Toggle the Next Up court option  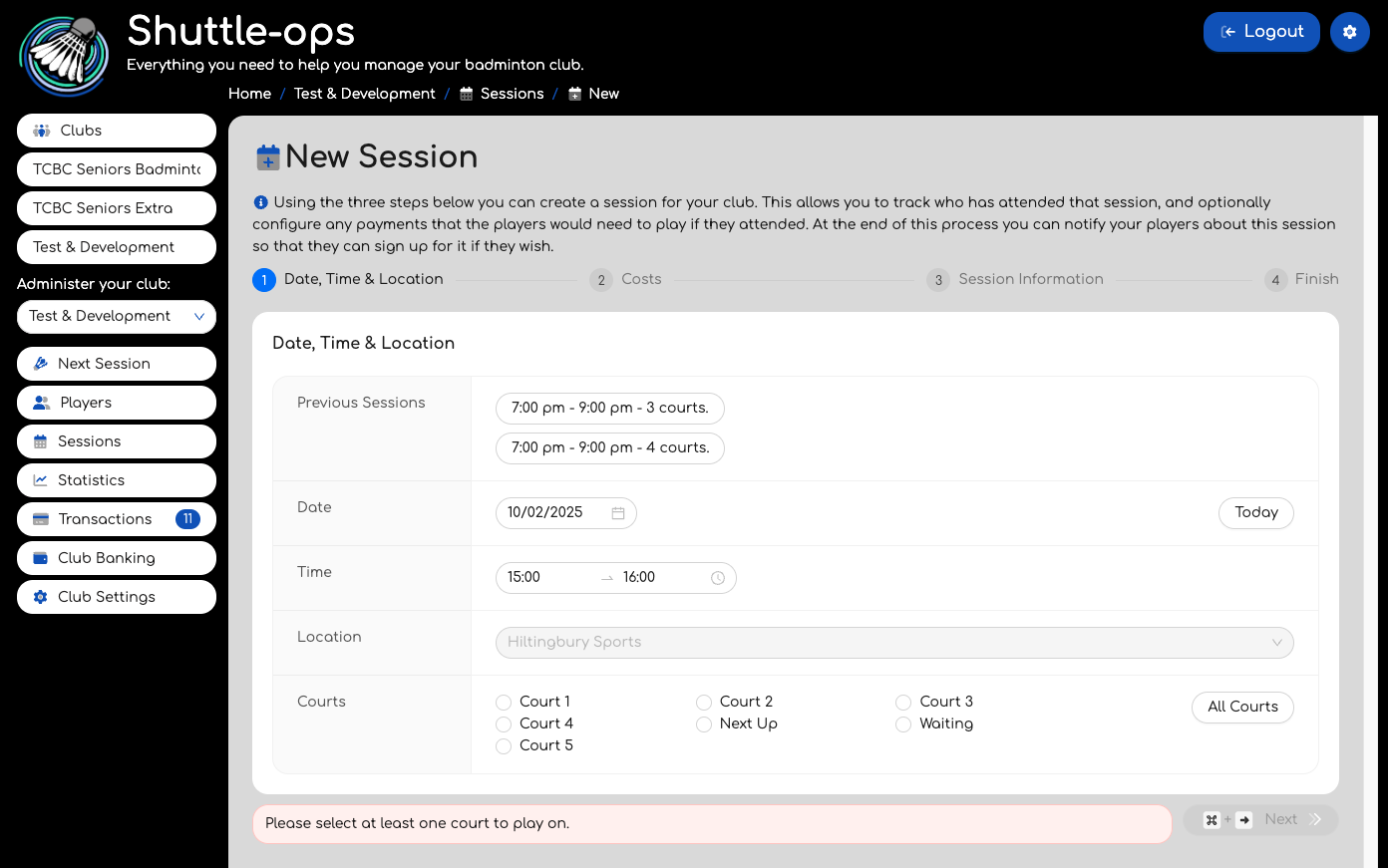point(704,724)
